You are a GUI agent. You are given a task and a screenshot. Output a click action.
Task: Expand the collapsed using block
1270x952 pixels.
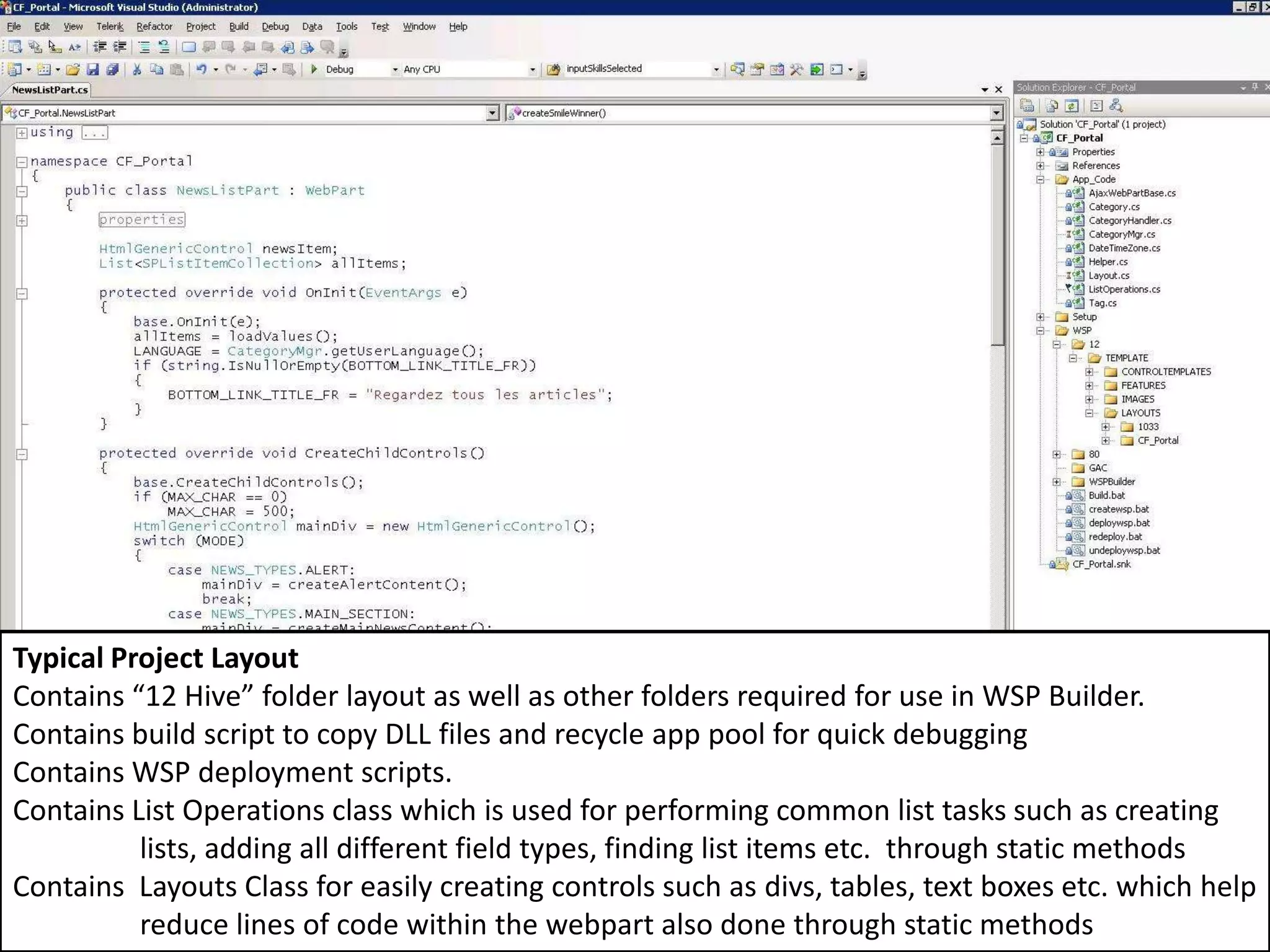[x=22, y=133]
